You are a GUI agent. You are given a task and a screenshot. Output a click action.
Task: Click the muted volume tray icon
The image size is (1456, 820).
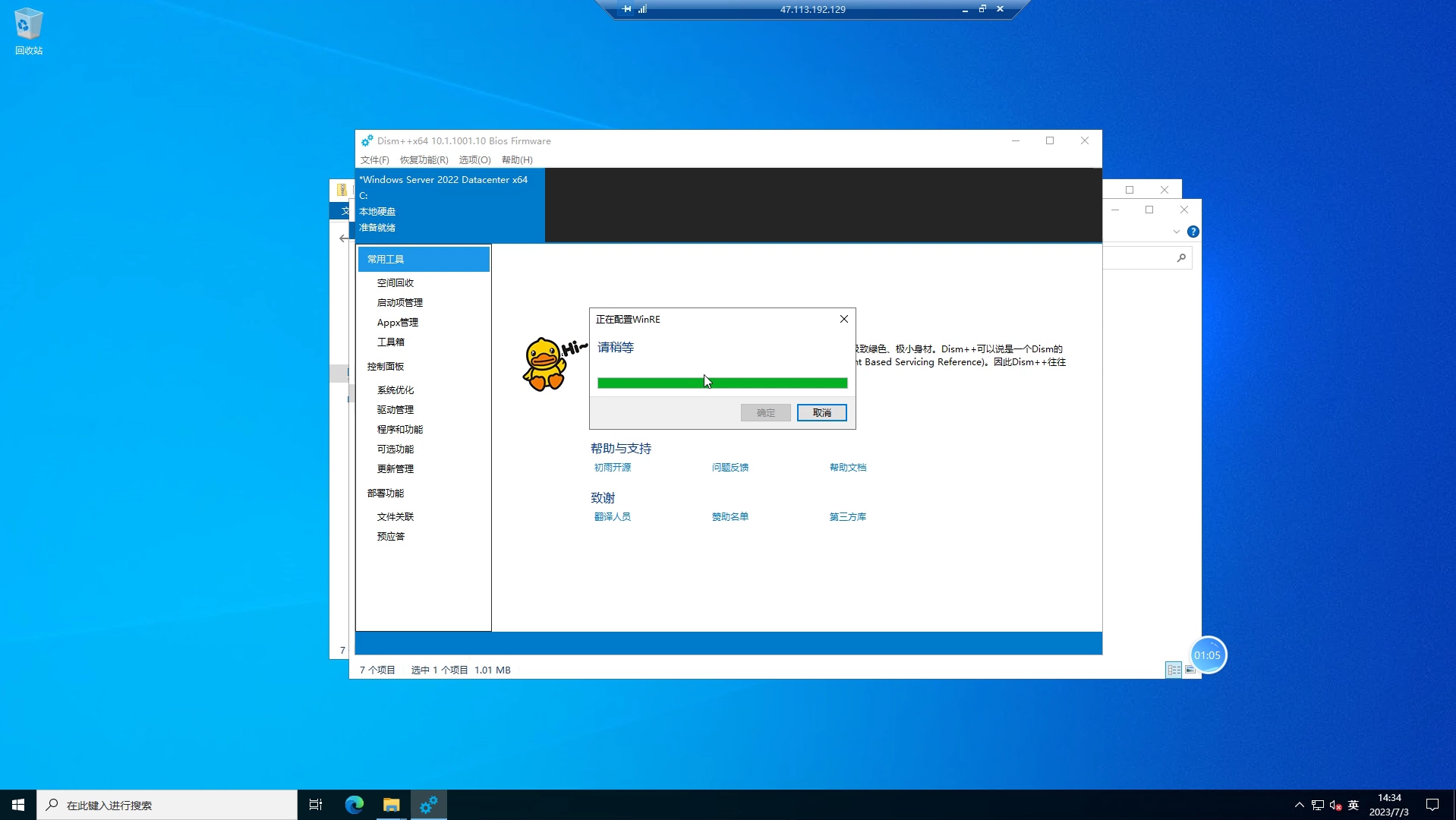(x=1335, y=805)
